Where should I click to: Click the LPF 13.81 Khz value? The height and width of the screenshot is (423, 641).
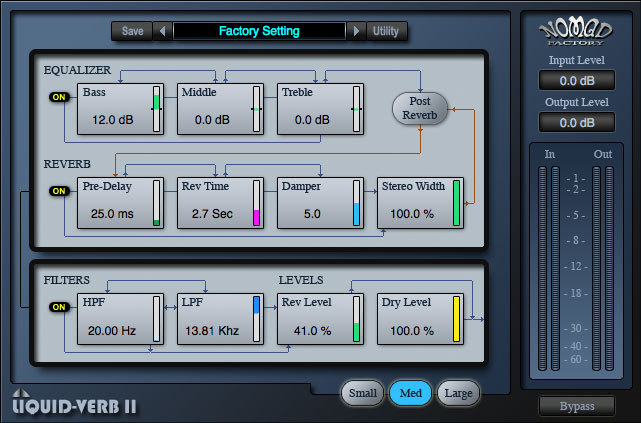212,331
